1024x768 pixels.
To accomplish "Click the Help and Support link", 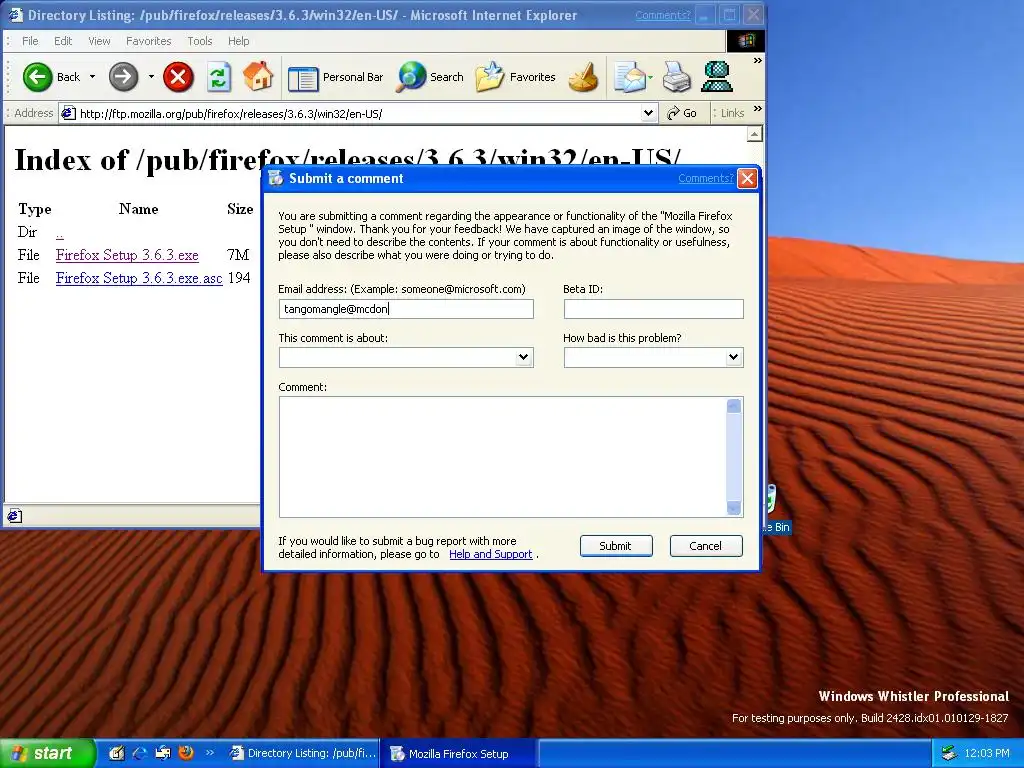I will [490, 554].
